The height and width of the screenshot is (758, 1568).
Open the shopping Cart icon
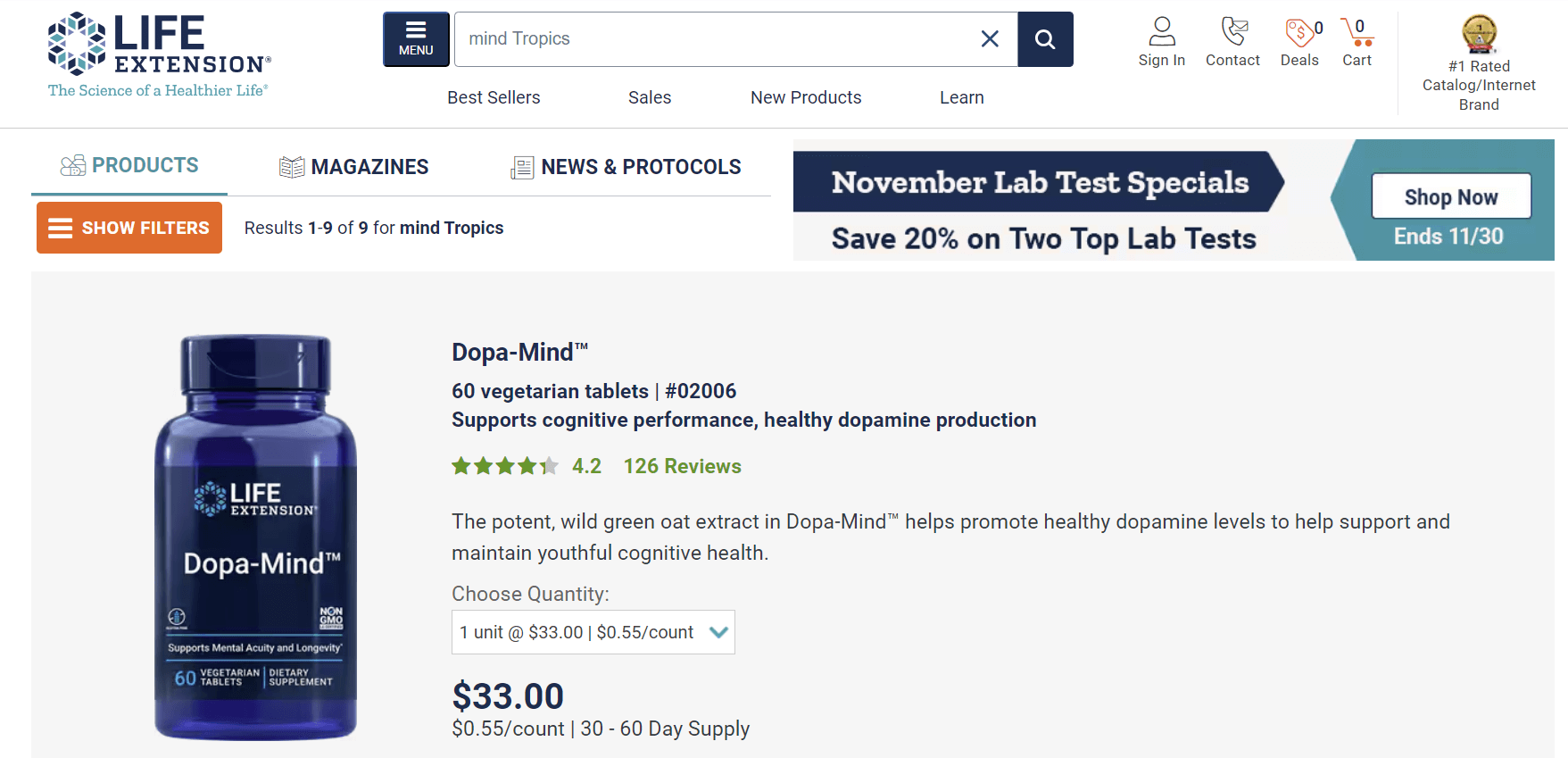pyautogui.click(x=1356, y=32)
